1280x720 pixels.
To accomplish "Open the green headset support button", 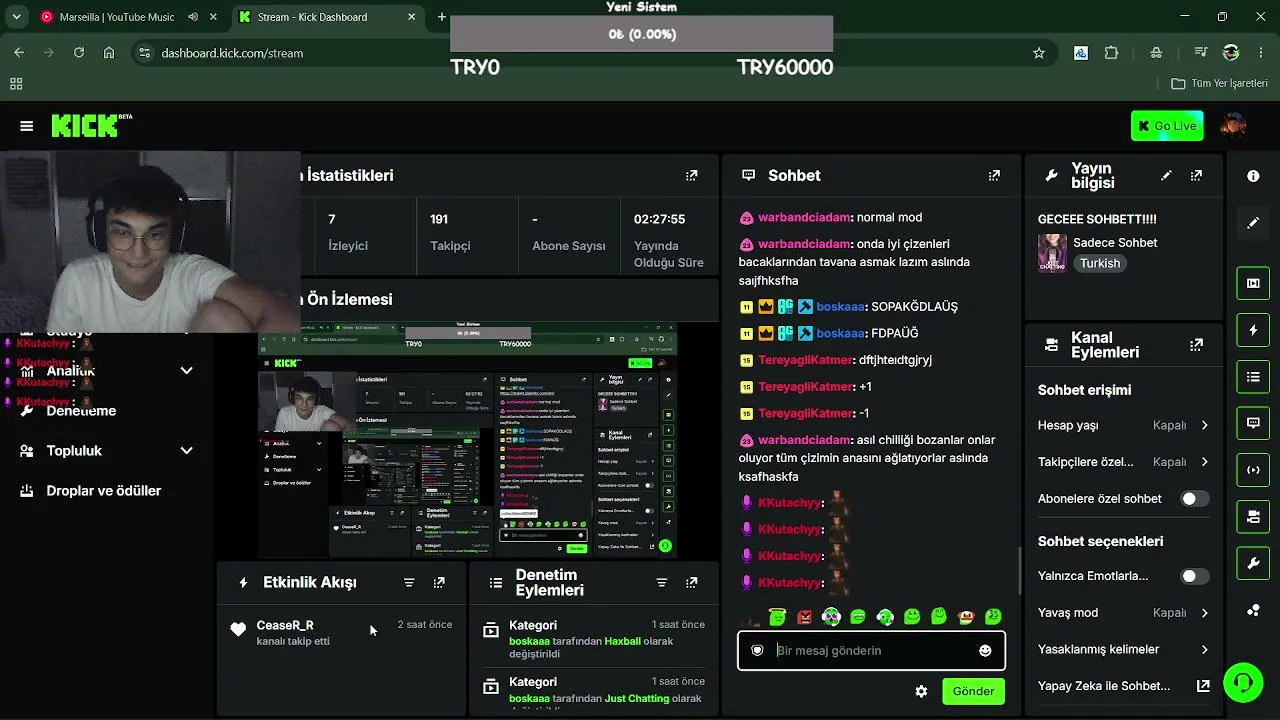I will tap(1243, 682).
